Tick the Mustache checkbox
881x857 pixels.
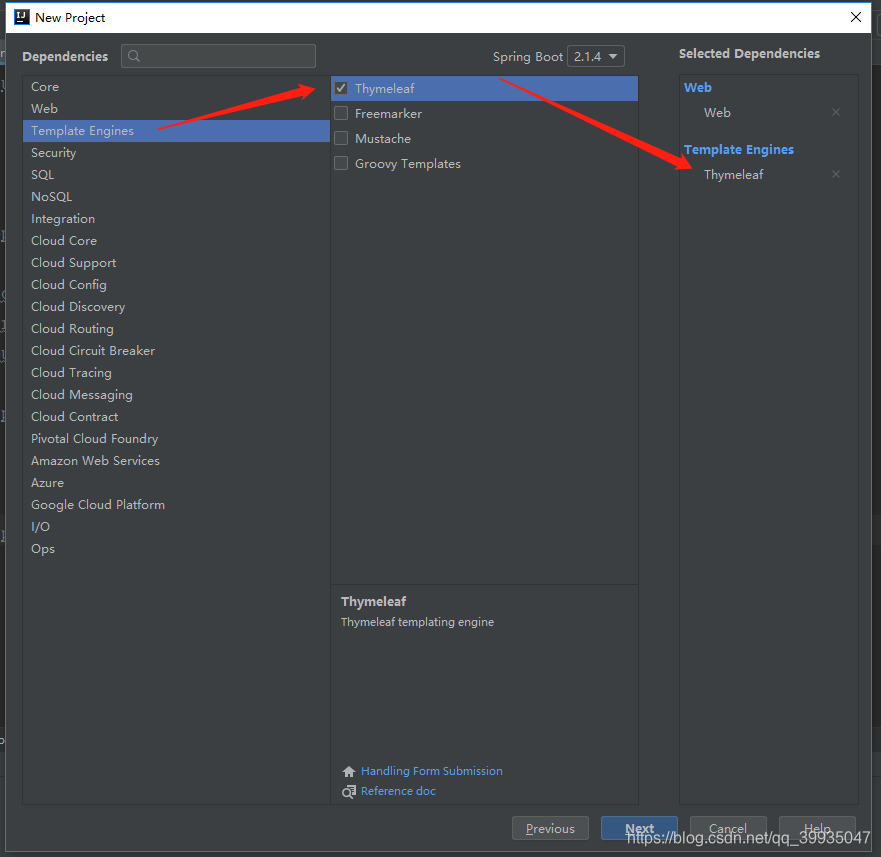tap(341, 138)
